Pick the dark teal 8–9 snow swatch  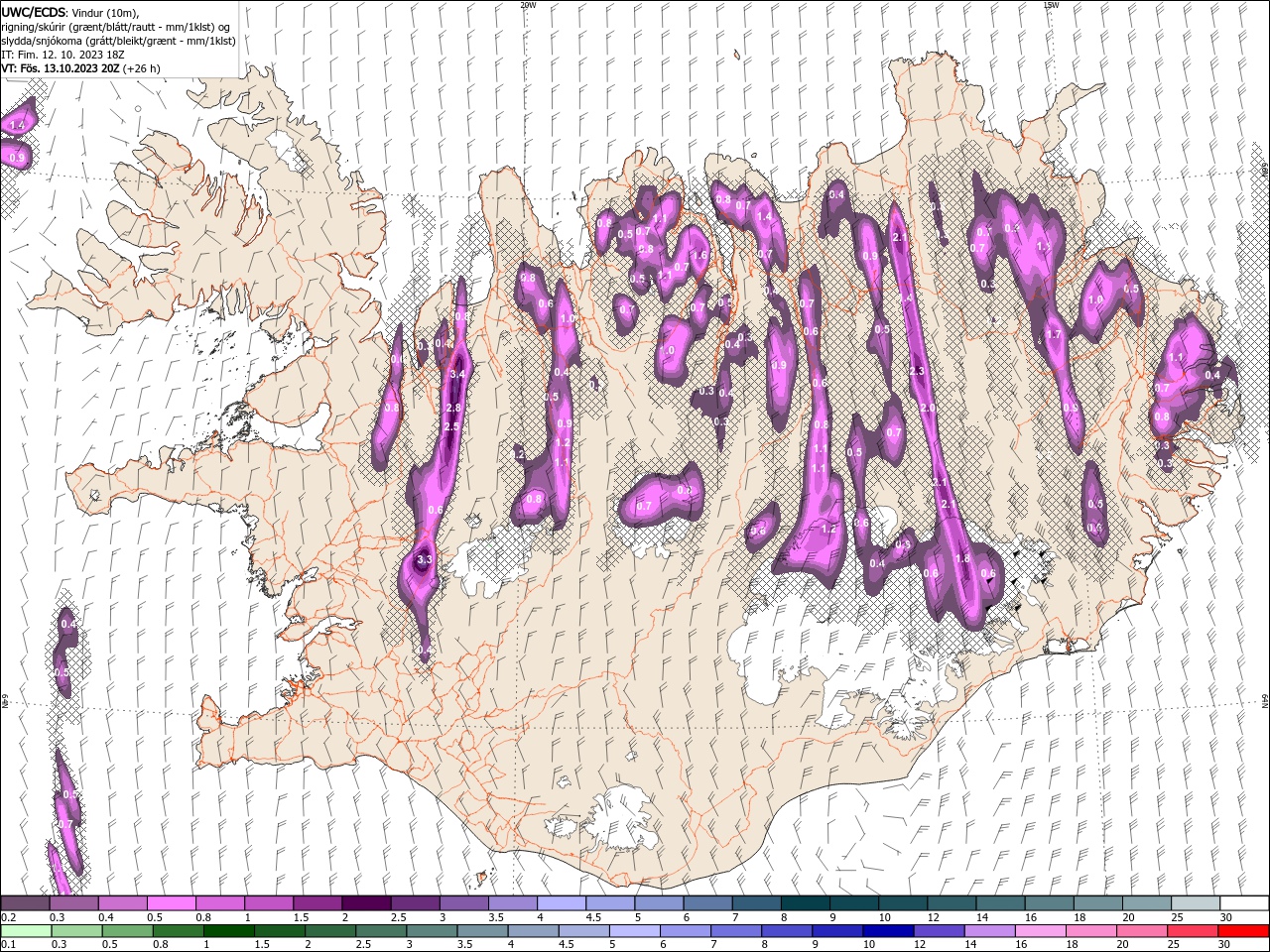tap(806, 903)
